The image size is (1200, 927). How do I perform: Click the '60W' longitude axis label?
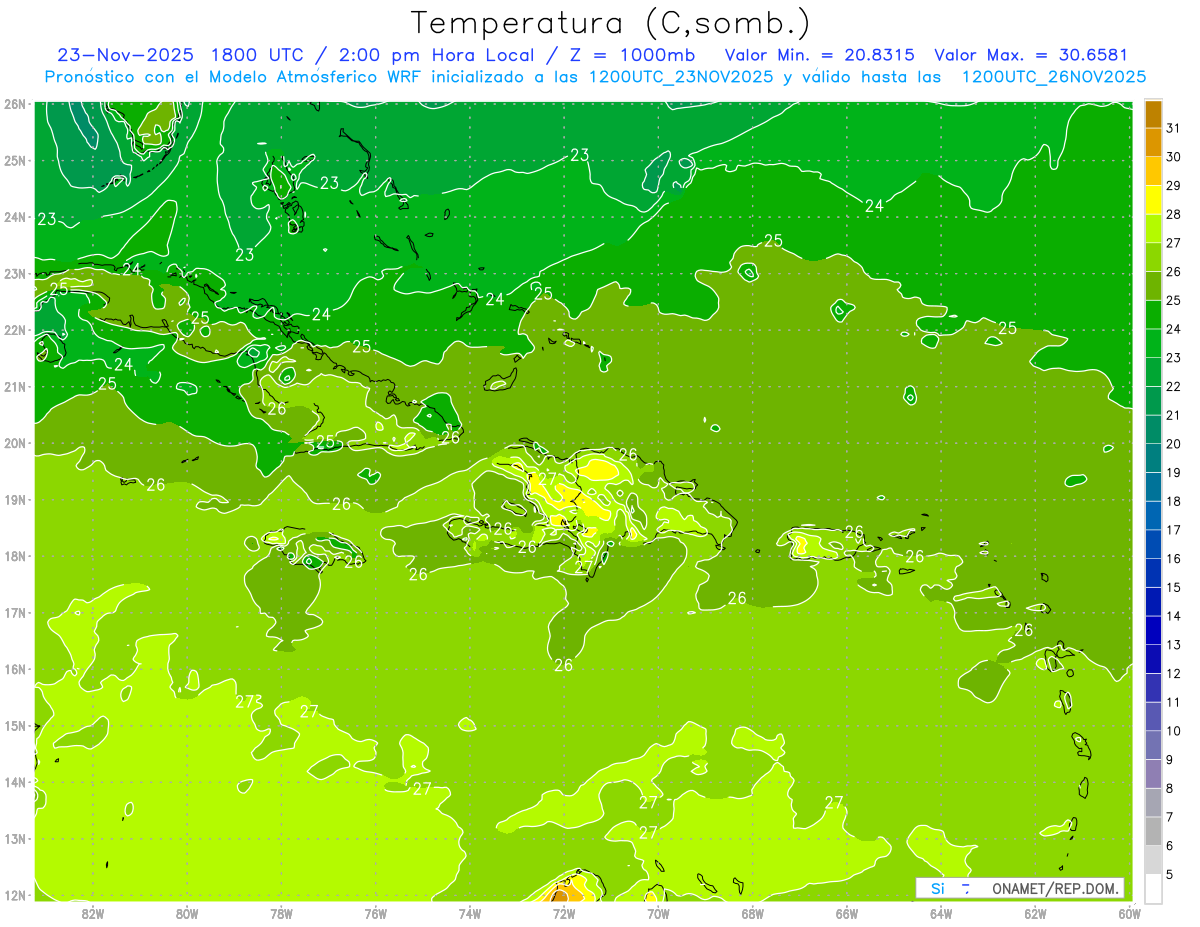1129,913
